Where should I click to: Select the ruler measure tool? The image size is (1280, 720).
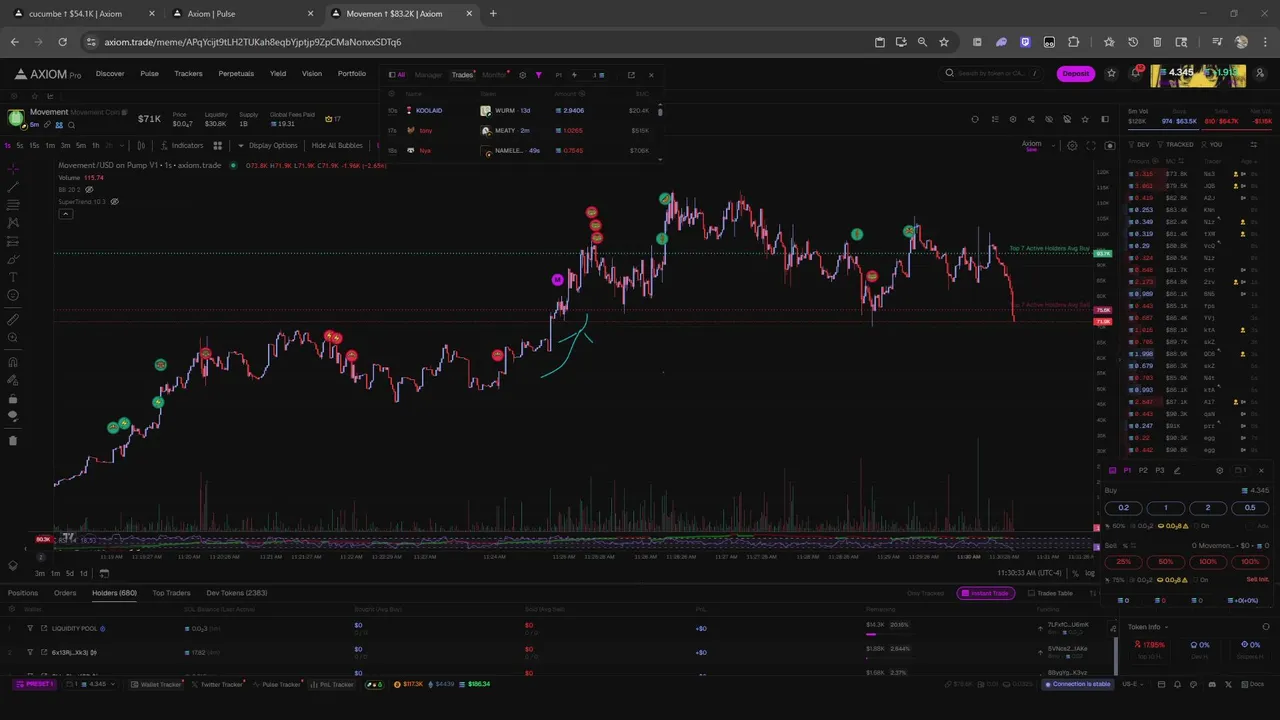12,320
